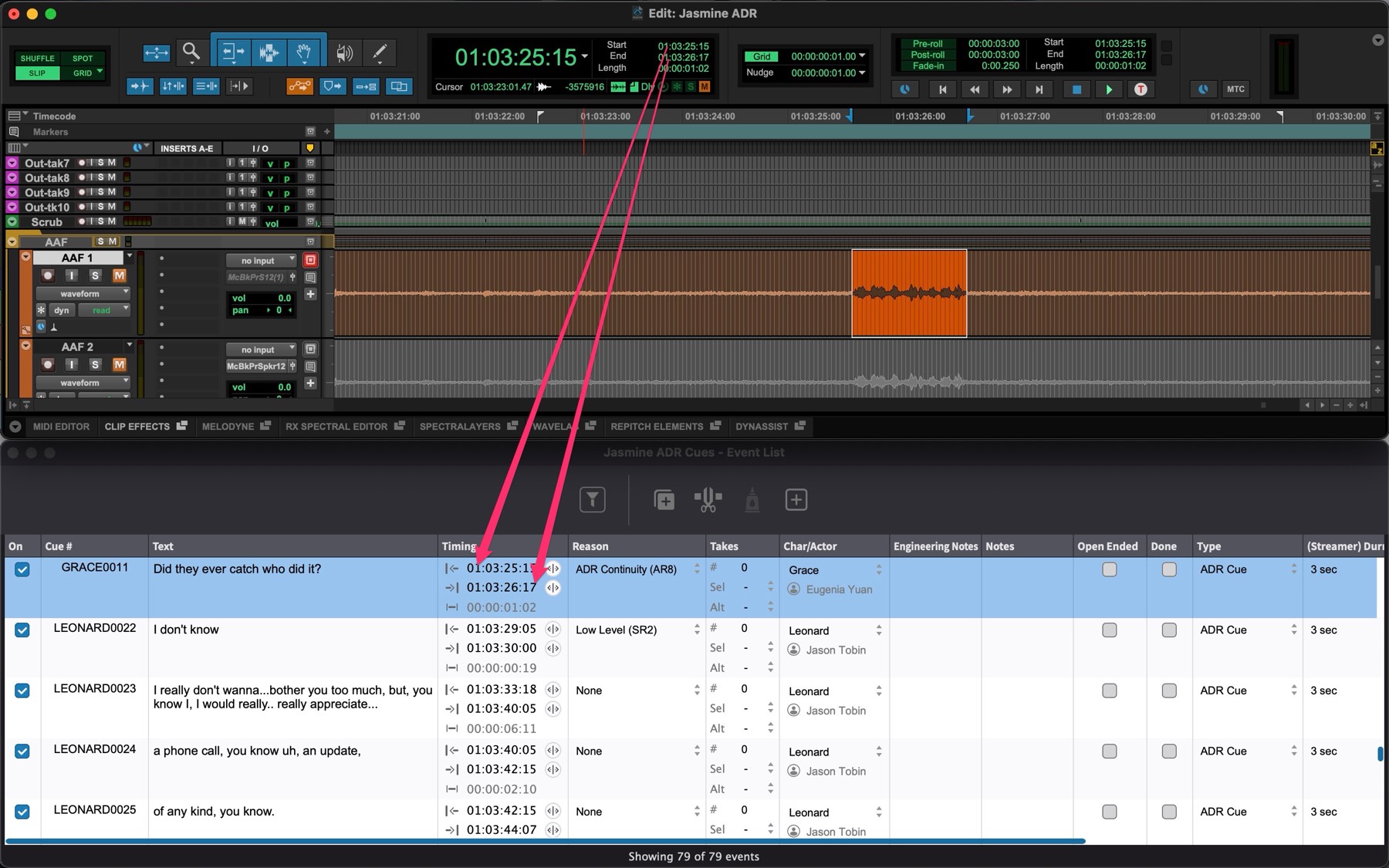Image resolution: width=1389 pixels, height=868 pixels.
Task: Open the event list filter icon
Action: pyautogui.click(x=592, y=500)
